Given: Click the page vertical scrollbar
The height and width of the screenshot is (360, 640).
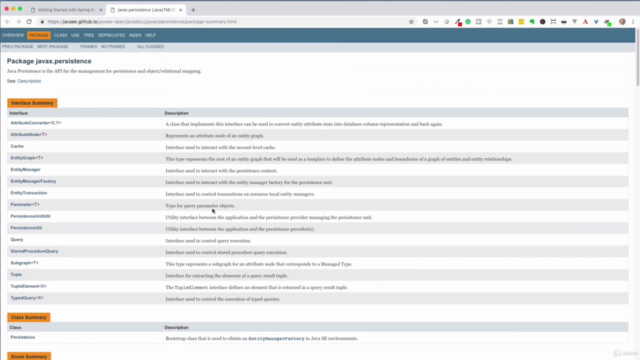Looking at the screenshot, I should point(637,57).
